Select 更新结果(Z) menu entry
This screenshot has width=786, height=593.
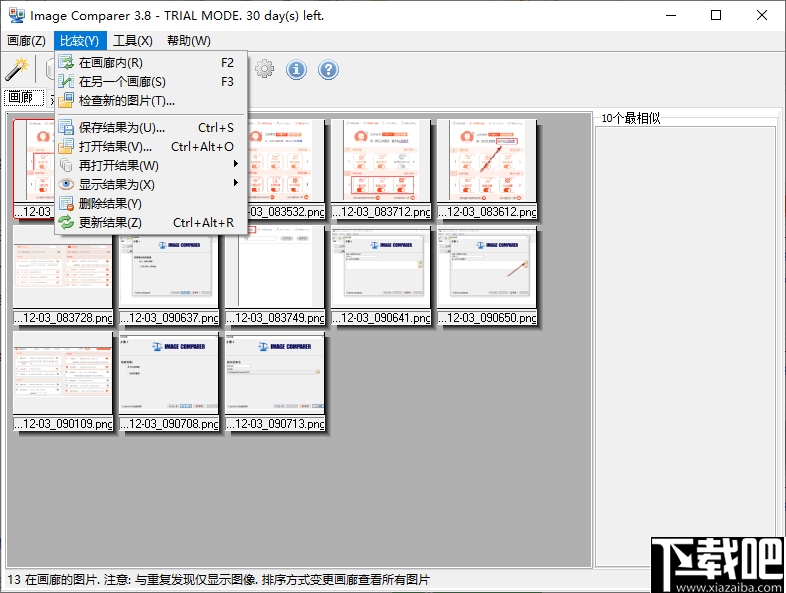151,223
